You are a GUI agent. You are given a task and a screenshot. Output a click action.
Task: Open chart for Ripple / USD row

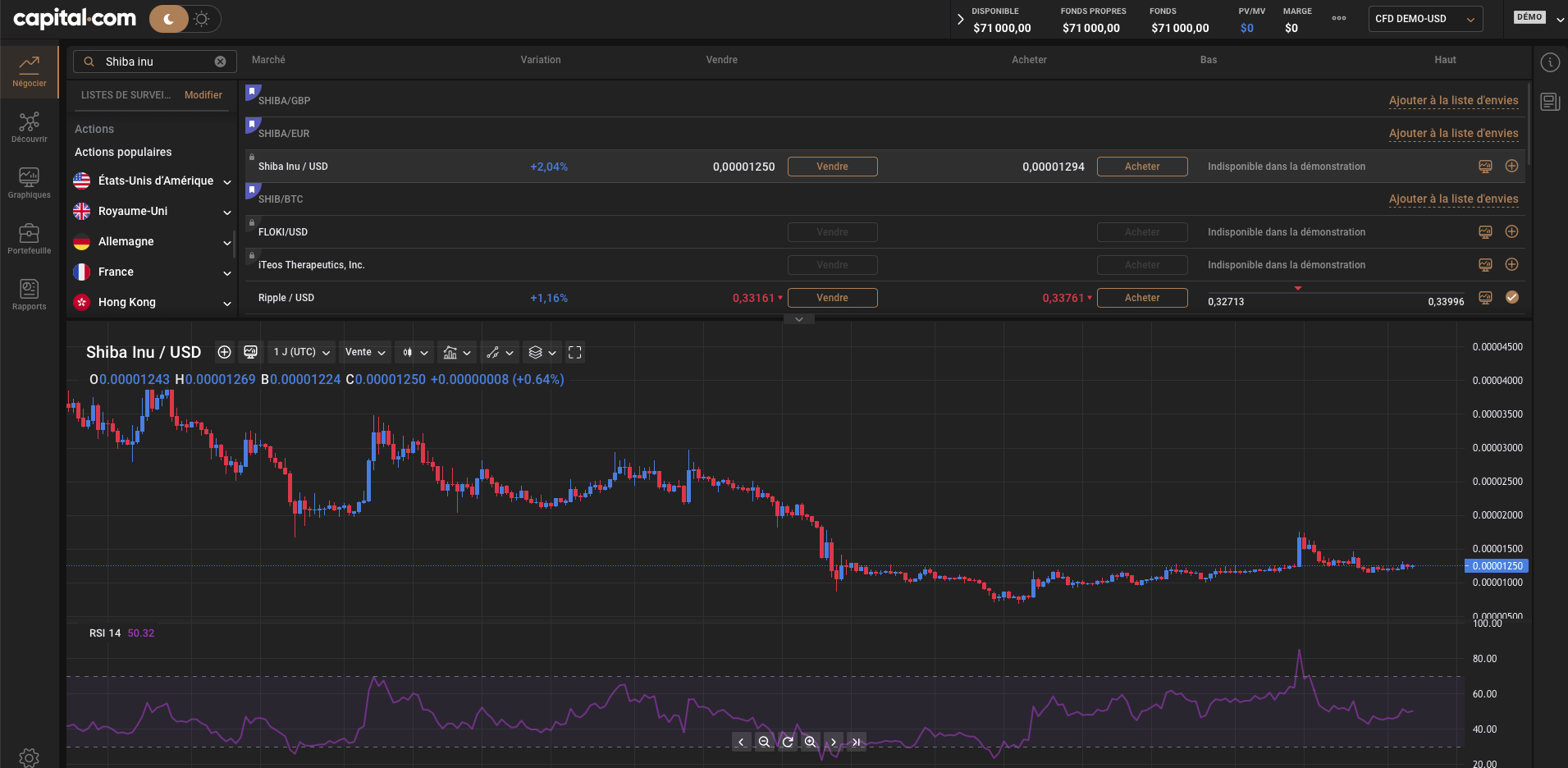click(1485, 297)
